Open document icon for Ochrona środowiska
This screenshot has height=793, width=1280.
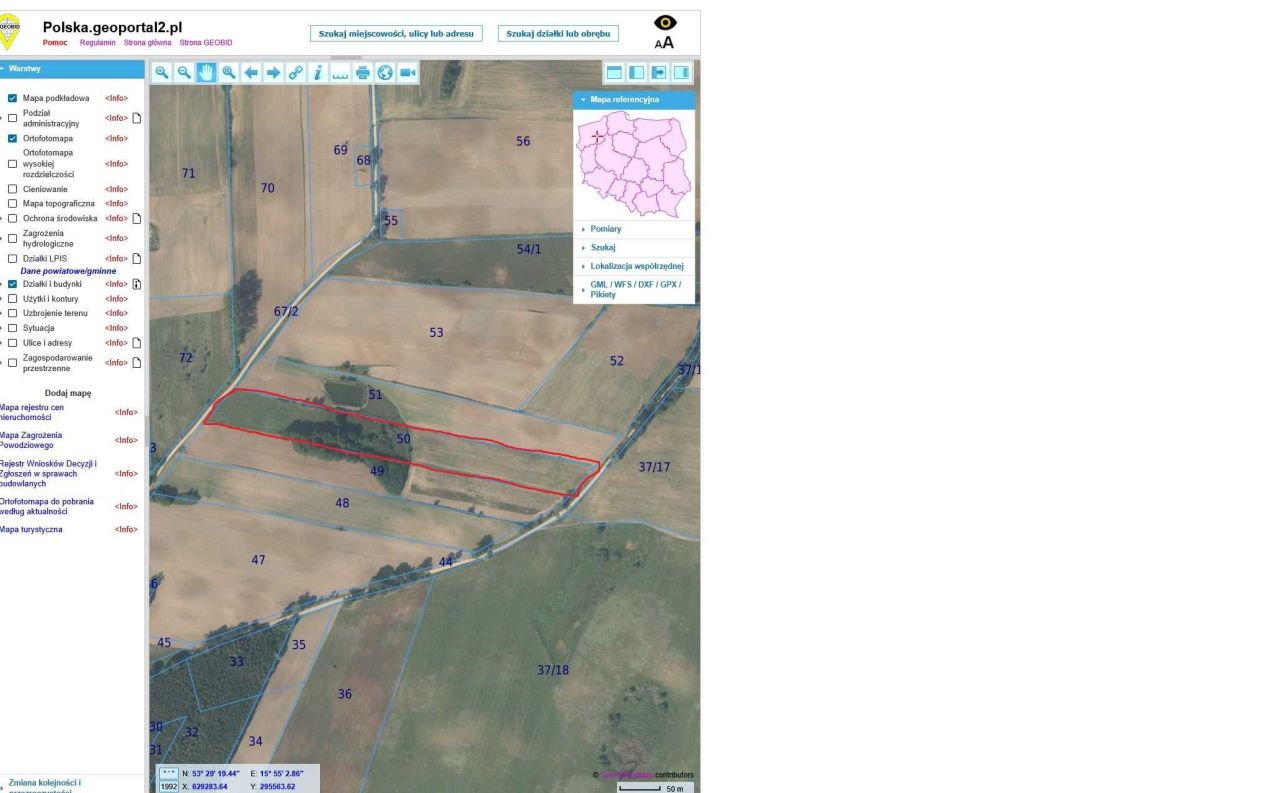coord(137,218)
